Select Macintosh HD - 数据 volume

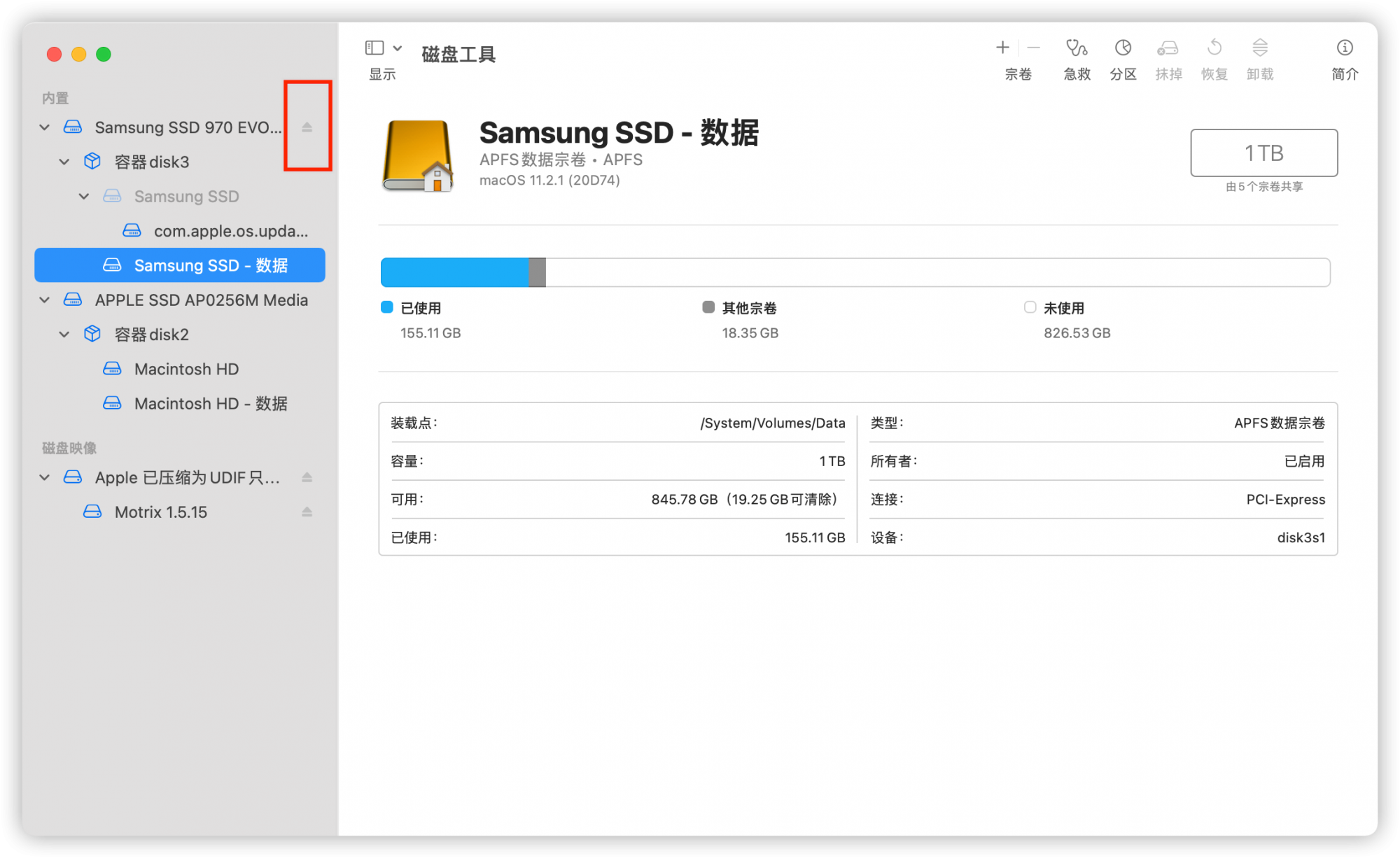(210, 404)
